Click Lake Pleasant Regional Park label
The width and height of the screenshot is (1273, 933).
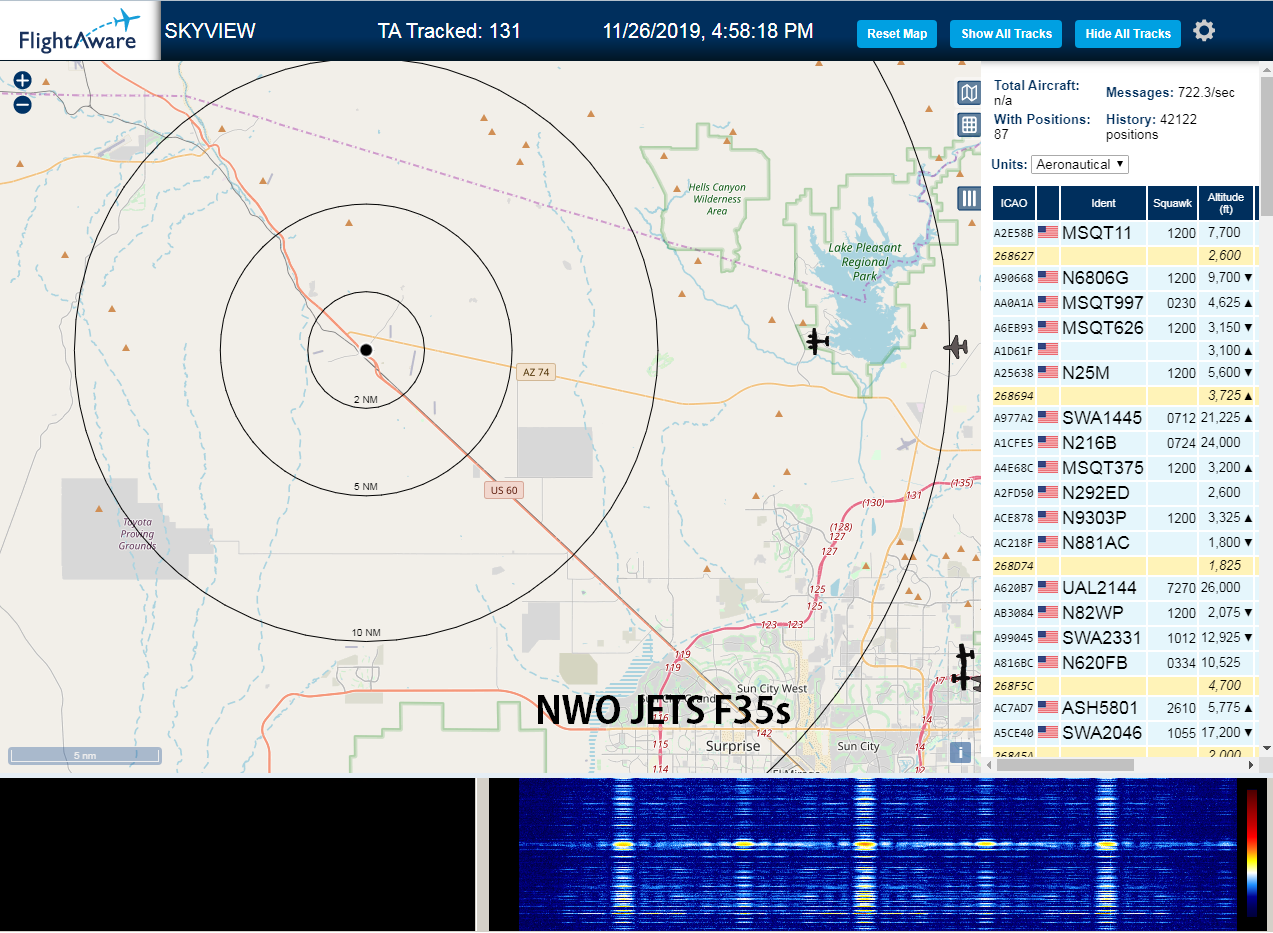[865, 261]
